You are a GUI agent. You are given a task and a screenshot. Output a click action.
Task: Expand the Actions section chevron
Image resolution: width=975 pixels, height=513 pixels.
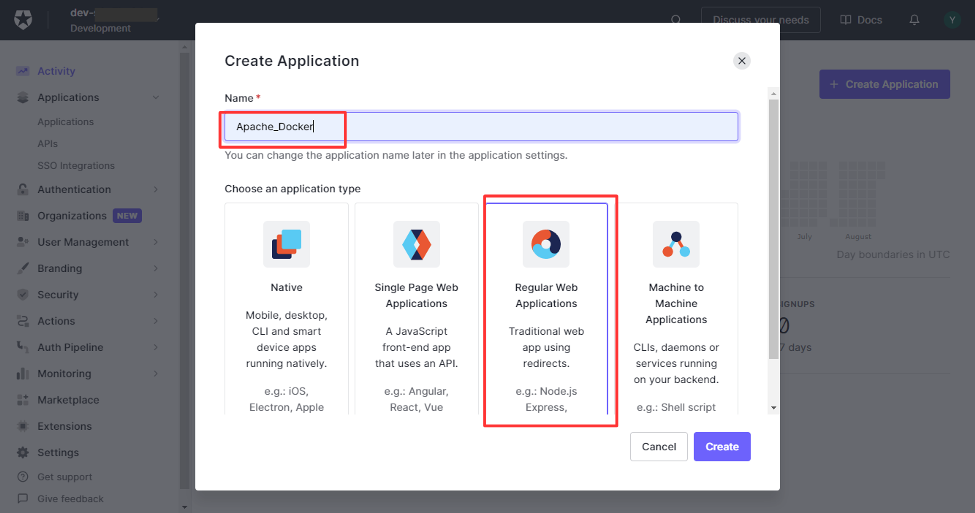[x=155, y=321]
